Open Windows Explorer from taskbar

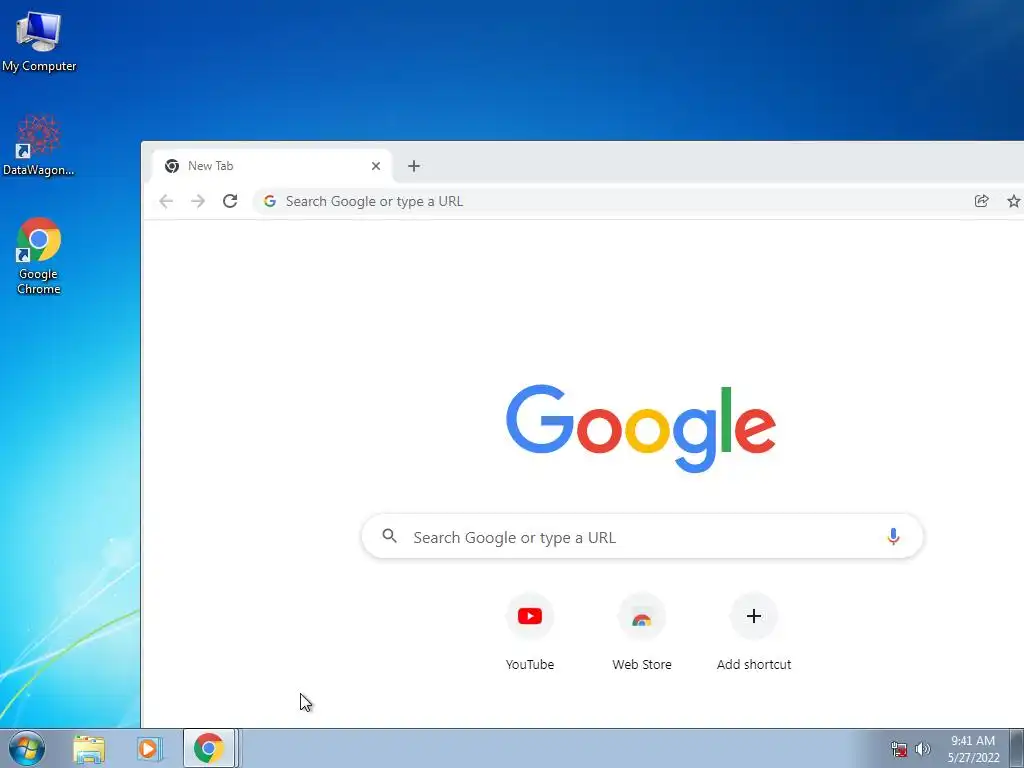click(x=89, y=748)
